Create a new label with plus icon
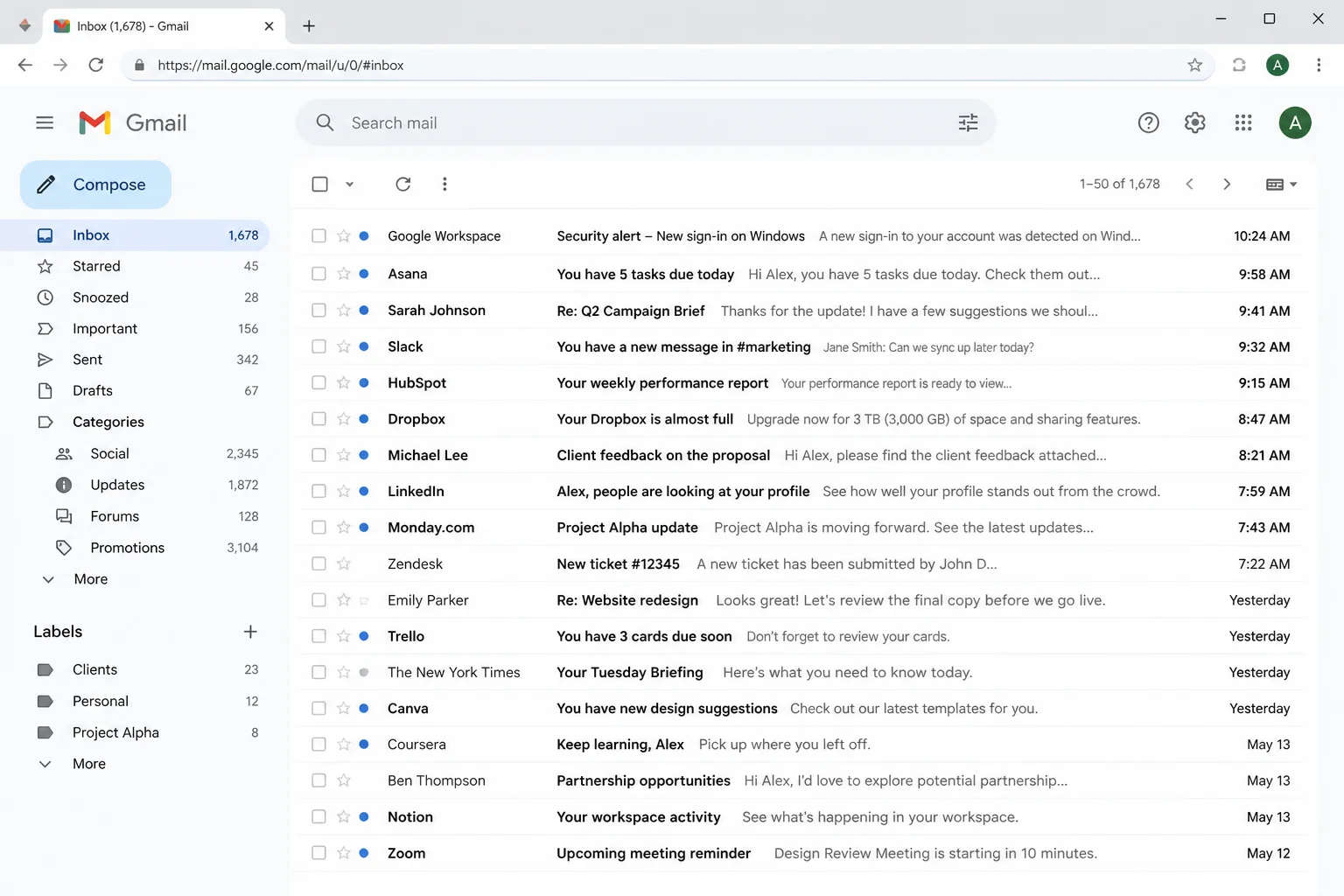Viewport: 1344px width, 896px height. coord(250,632)
